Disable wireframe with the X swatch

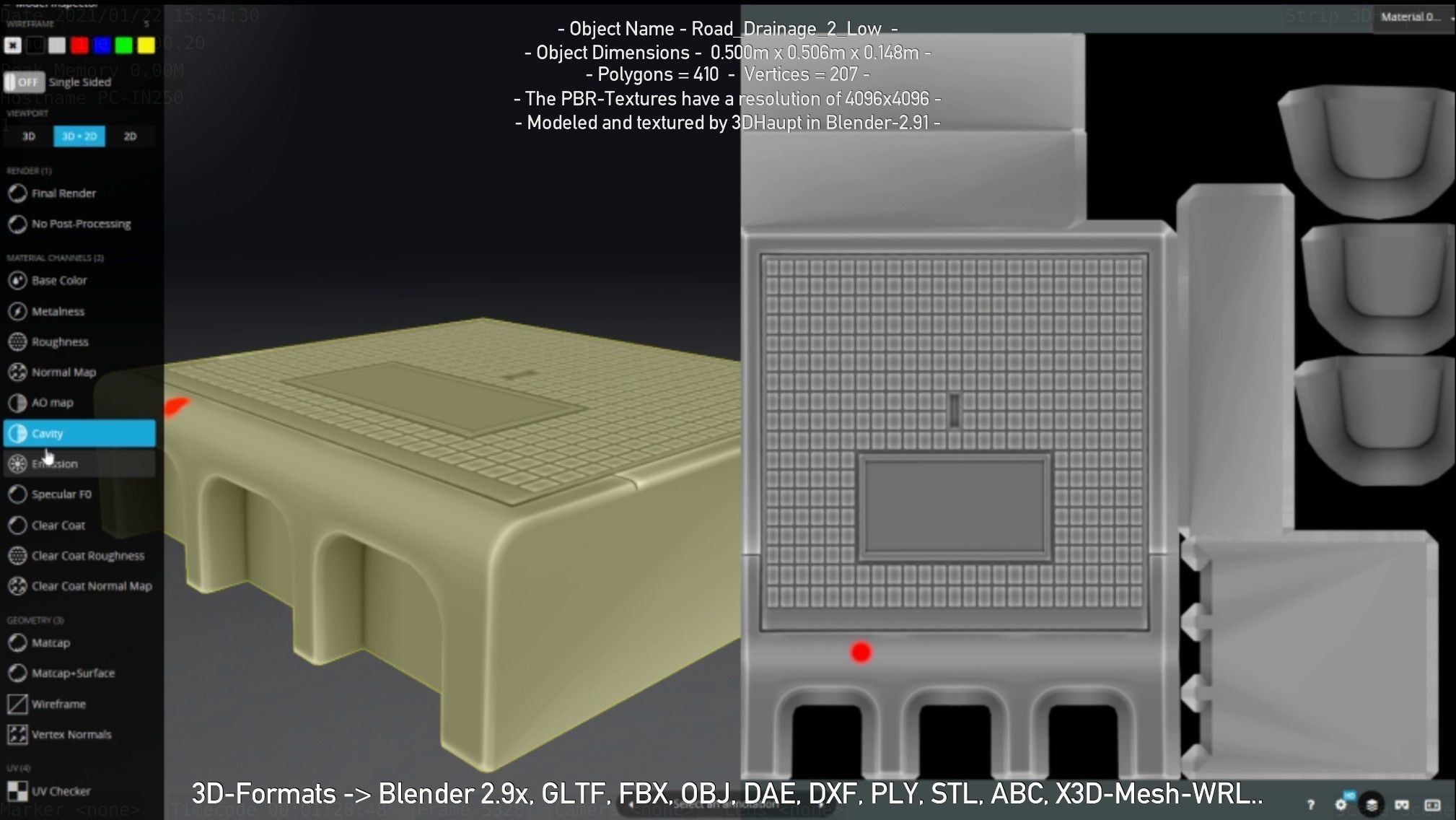[x=12, y=45]
